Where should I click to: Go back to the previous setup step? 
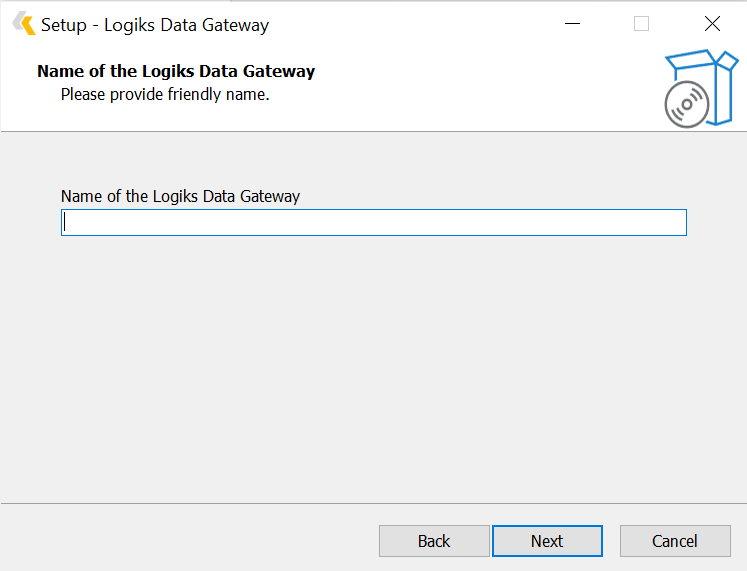(434, 541)
